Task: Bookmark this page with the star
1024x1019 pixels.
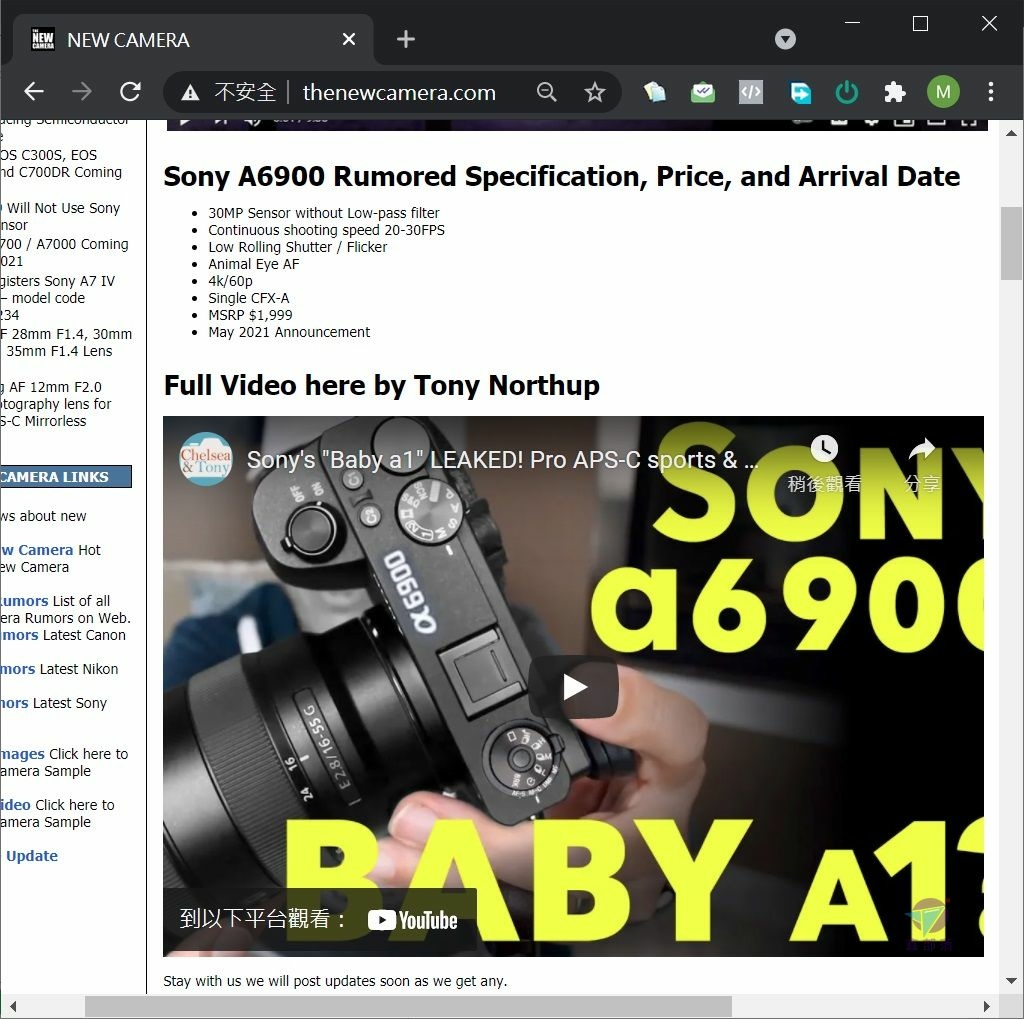Action: [x=594, y=92]
